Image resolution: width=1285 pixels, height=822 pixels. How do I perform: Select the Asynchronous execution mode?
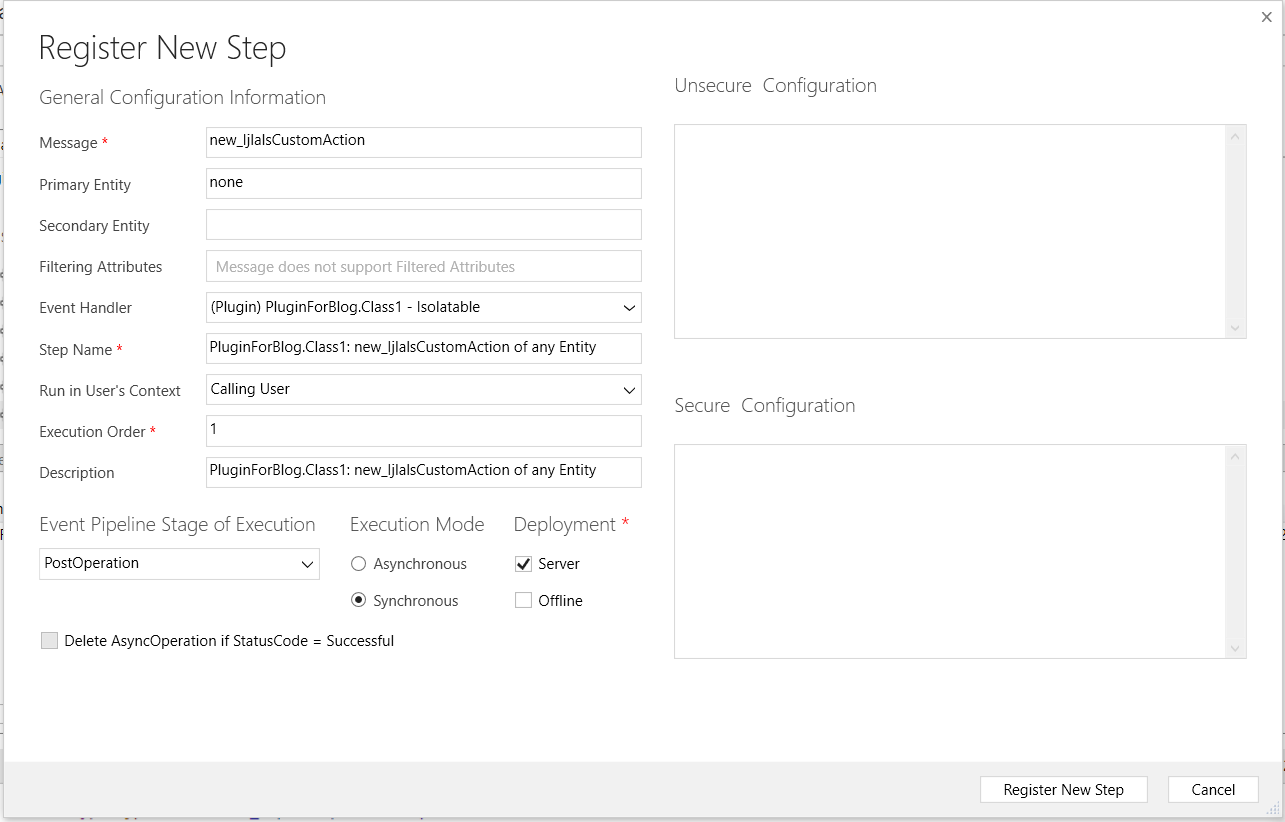[x=359, y=564]
